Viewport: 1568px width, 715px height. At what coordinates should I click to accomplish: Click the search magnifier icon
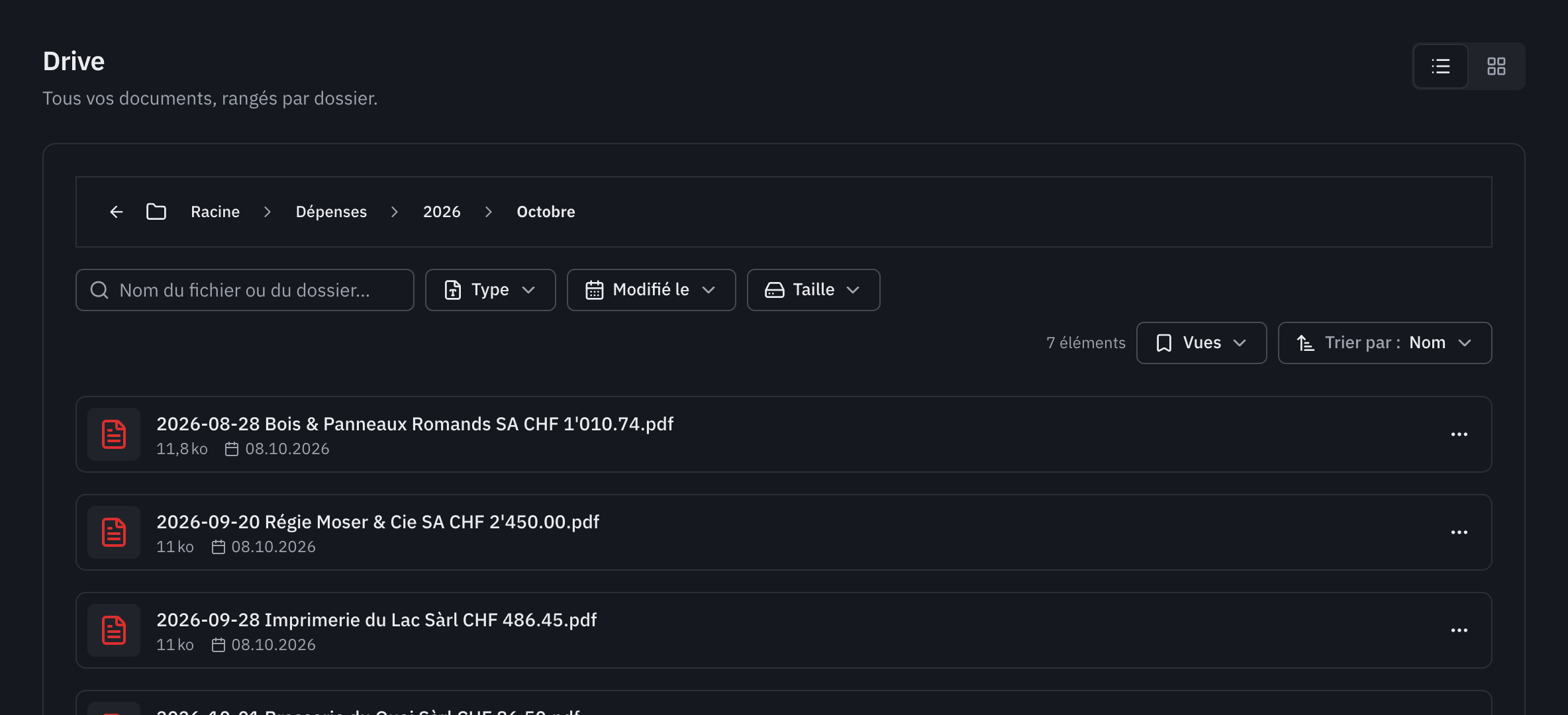(x=99, y=290)
